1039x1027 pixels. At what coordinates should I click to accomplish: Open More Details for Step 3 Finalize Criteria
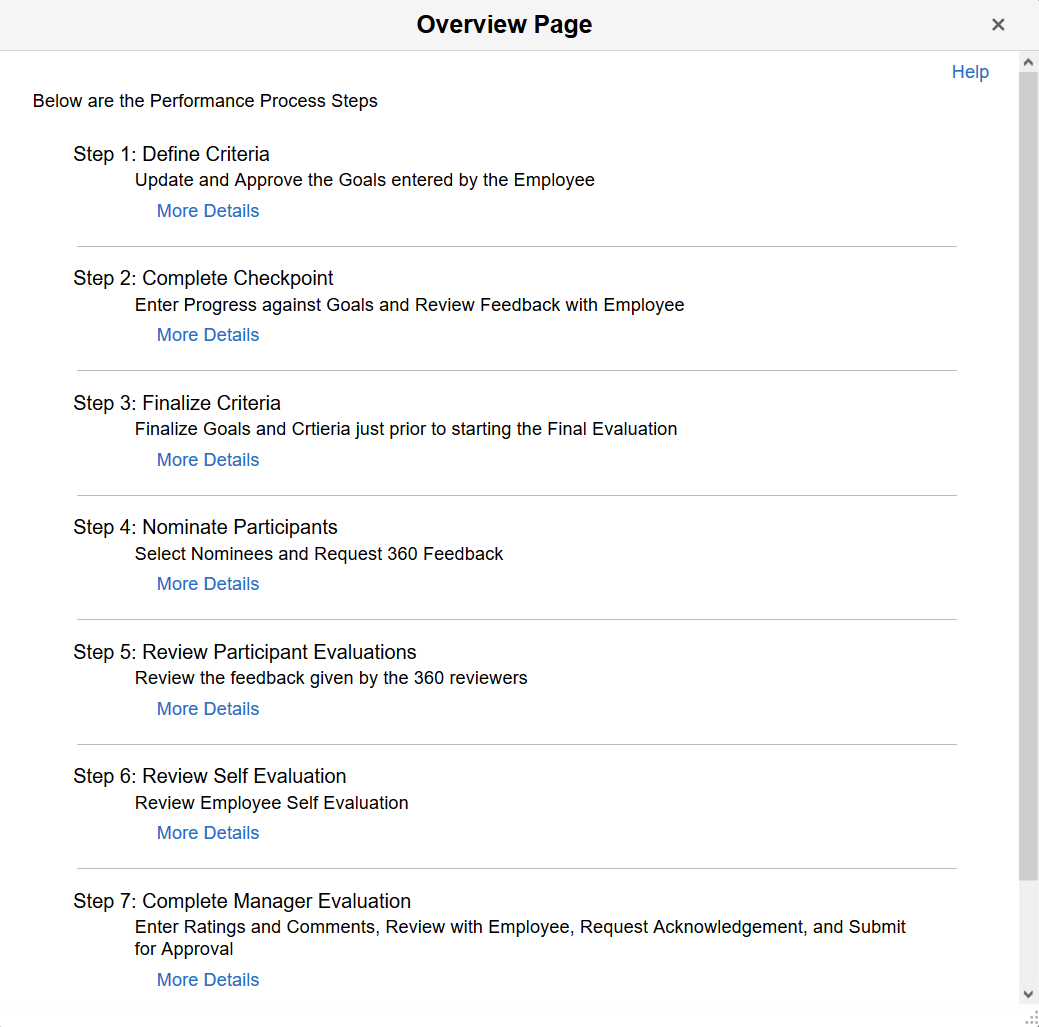207,459
